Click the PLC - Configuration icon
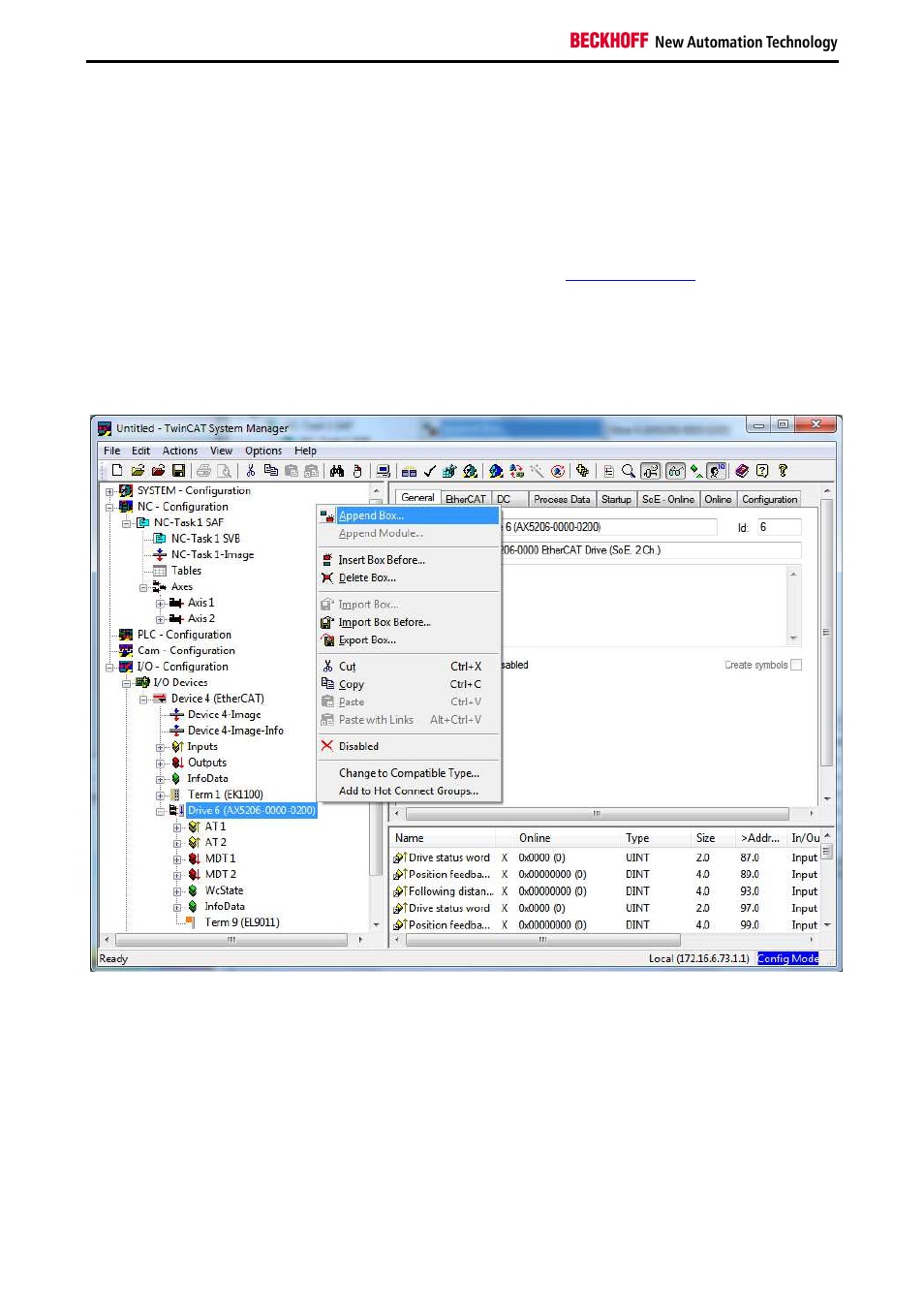This screenshot has height=1309, width=924. (x=126, y=635)
